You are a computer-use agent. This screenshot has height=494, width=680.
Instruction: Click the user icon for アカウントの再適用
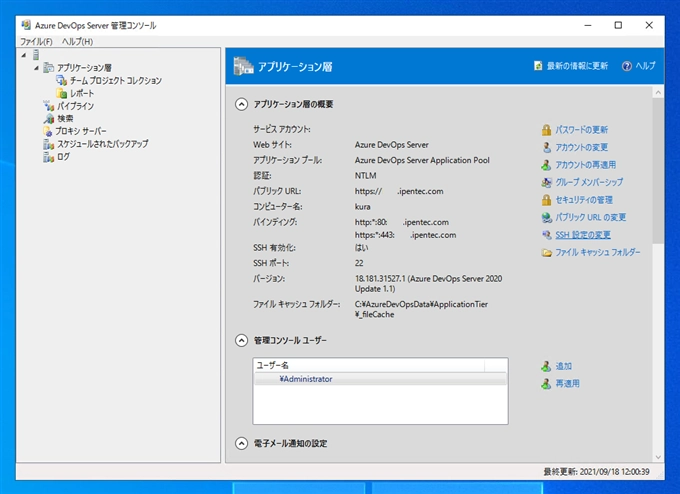[x=546, y=165]
